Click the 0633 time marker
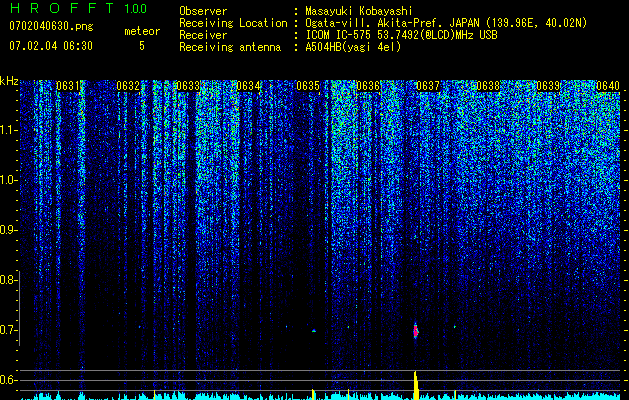This screenshot has height=400, width=629. [x=188, y=86]
